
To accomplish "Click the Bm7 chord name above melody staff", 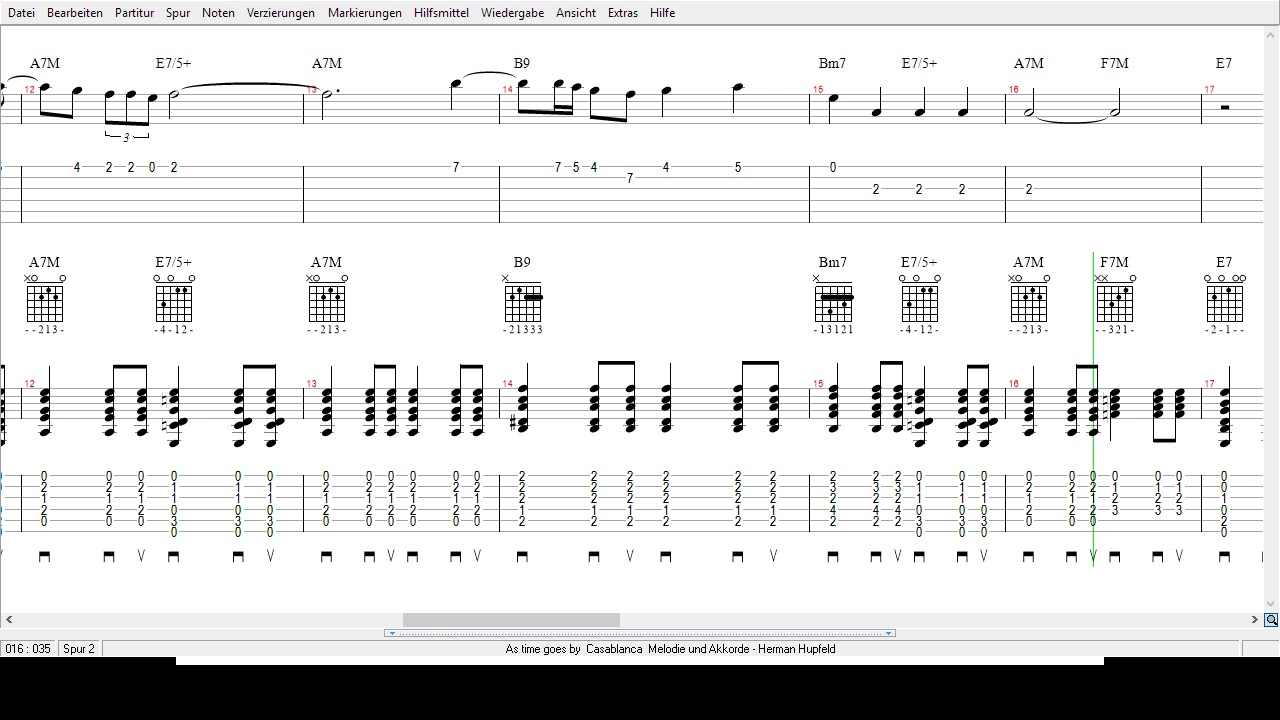I will click(x=832, y=63).
